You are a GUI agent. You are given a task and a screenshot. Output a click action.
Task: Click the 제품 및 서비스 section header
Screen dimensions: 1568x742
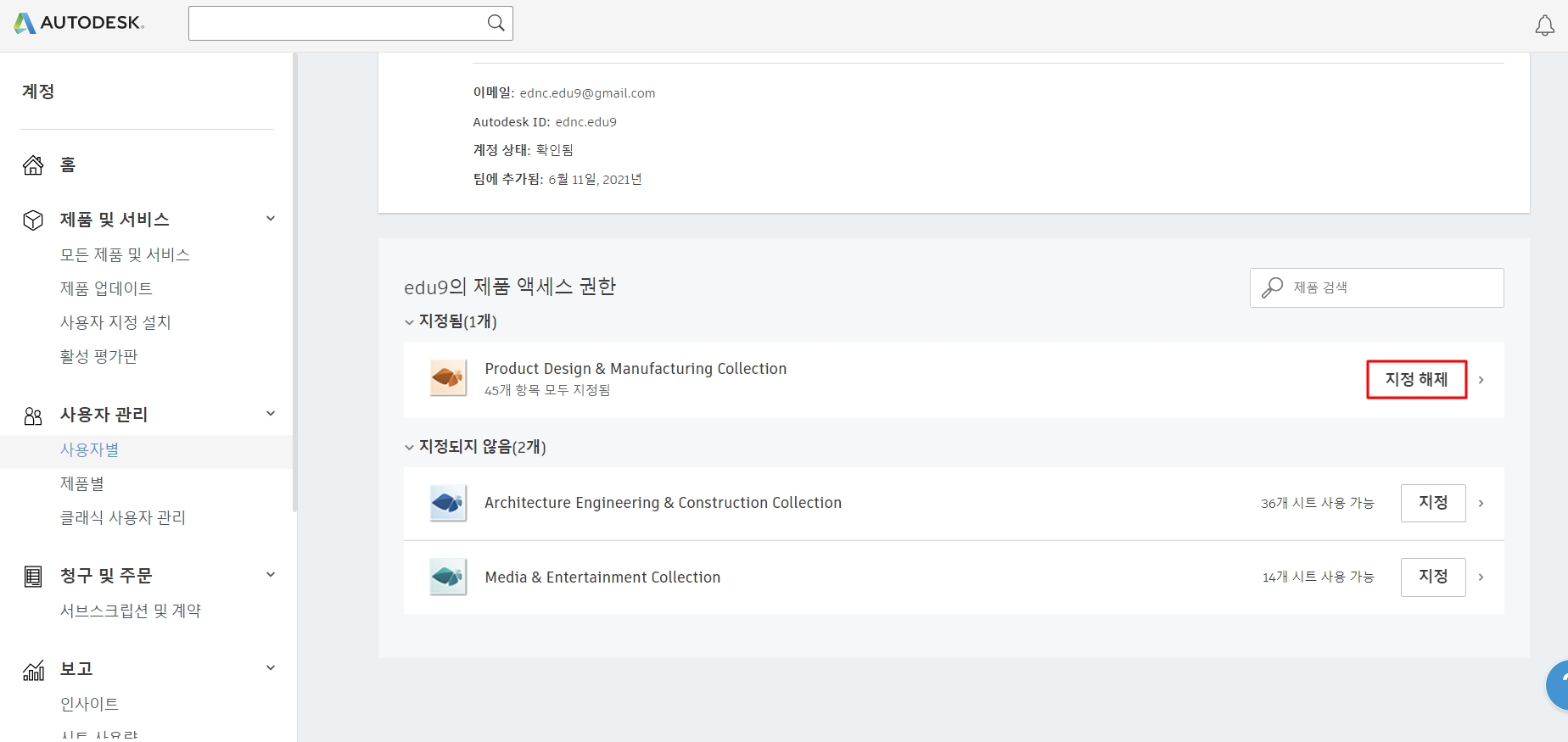click(115, 220)
